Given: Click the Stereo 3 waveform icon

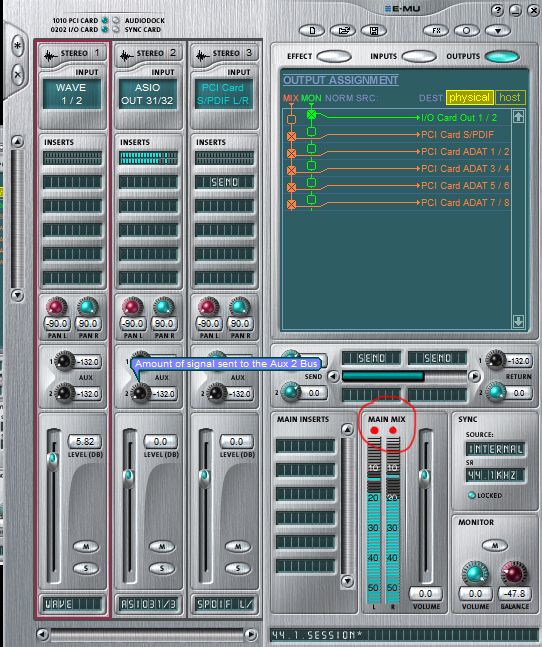Looking at the screenshot, I should [202, 55].
